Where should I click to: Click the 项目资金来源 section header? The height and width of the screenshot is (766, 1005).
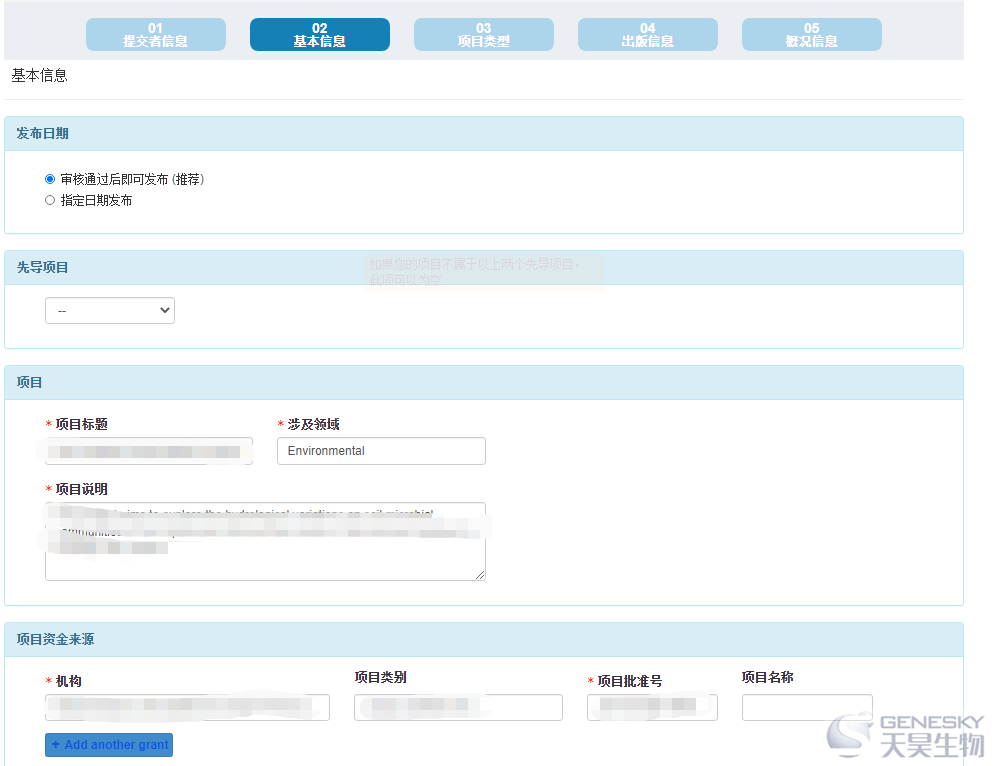(x=56, y=640)
